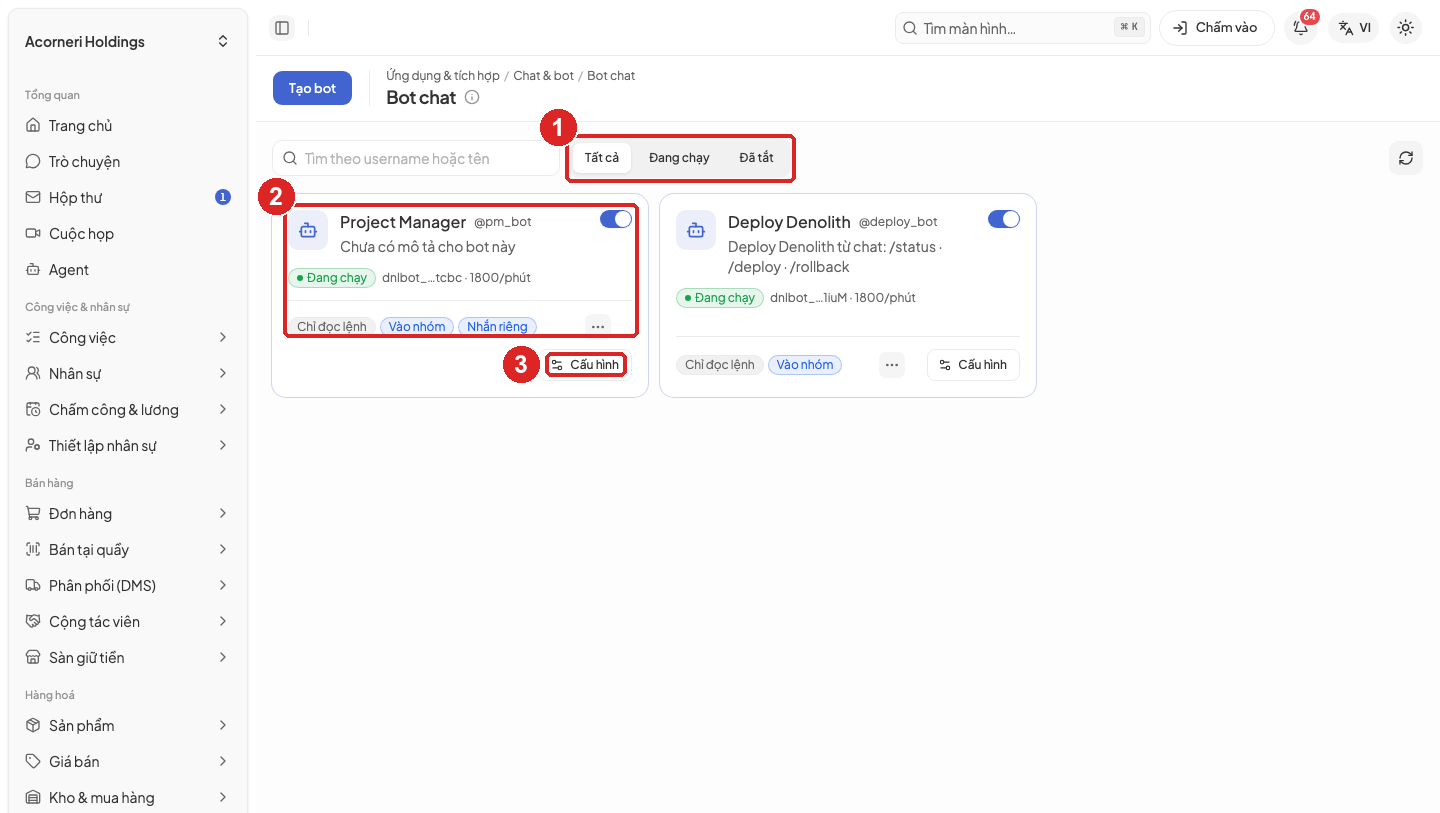Go to Trang chủ home page
1440x813 pixels.
tap(128, 126)
